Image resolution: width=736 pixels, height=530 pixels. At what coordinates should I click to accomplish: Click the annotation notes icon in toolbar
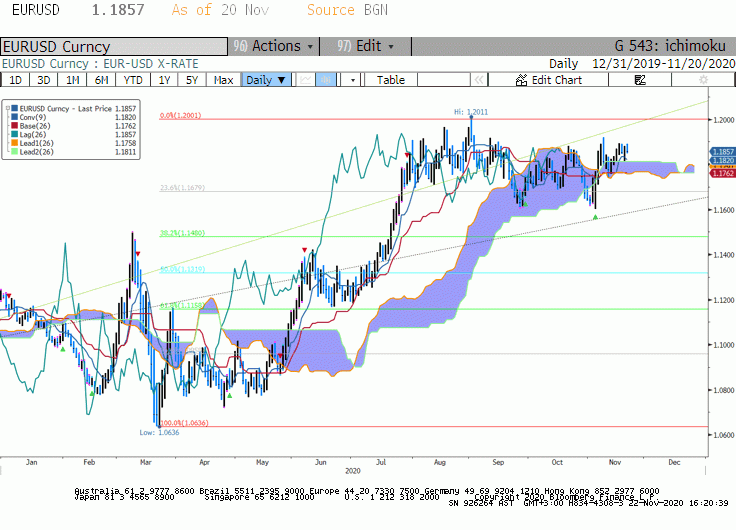[x=640, y=80]
